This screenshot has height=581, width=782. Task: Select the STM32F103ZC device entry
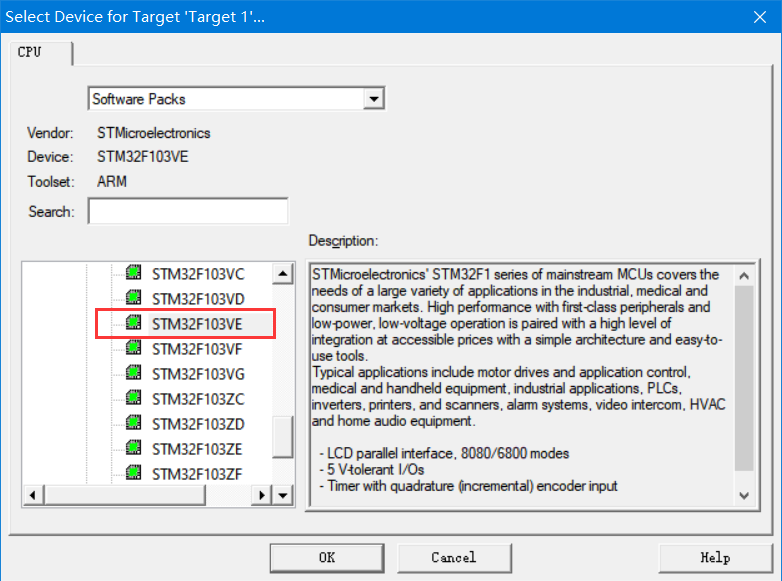point(198,399)
